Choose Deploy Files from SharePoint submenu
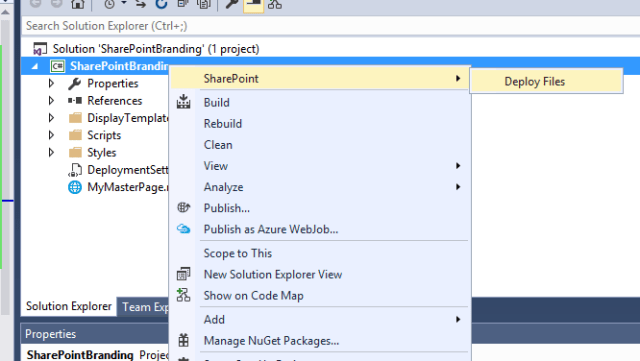Viewport: 640px width, 361px height. 546,81
